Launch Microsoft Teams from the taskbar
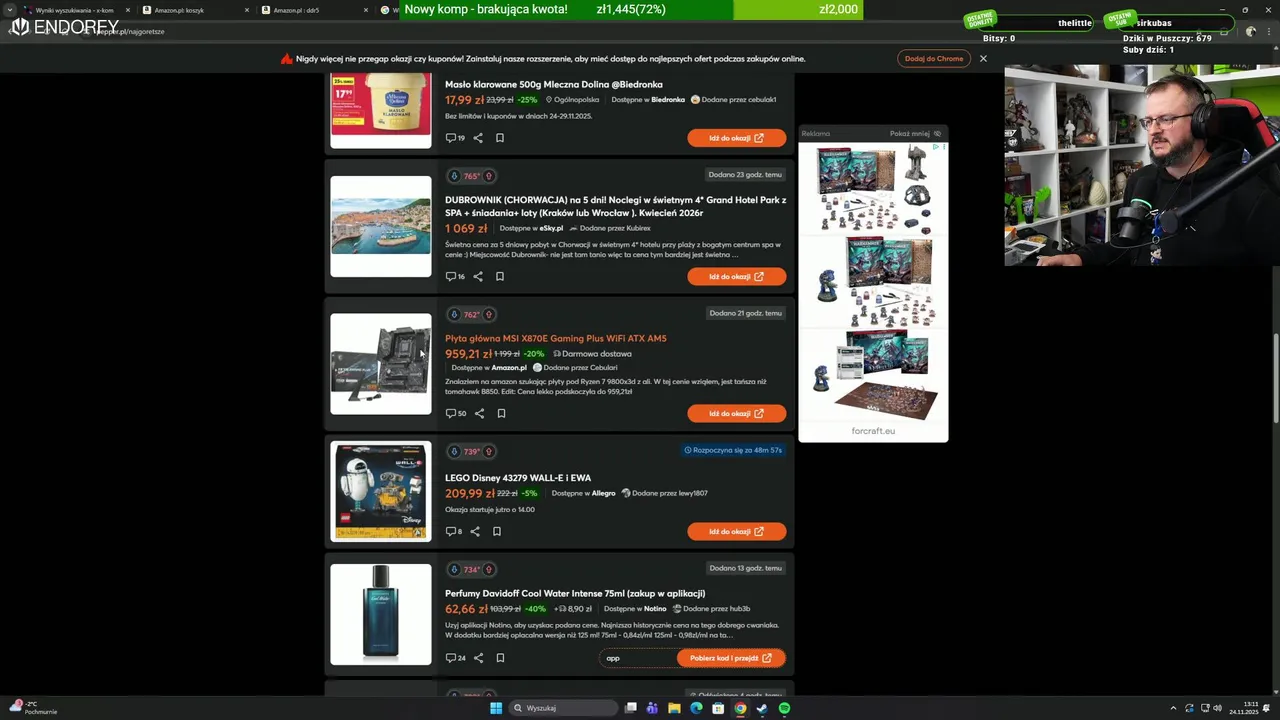Viewport: 1280px width, 720px height. pos(652,708)
